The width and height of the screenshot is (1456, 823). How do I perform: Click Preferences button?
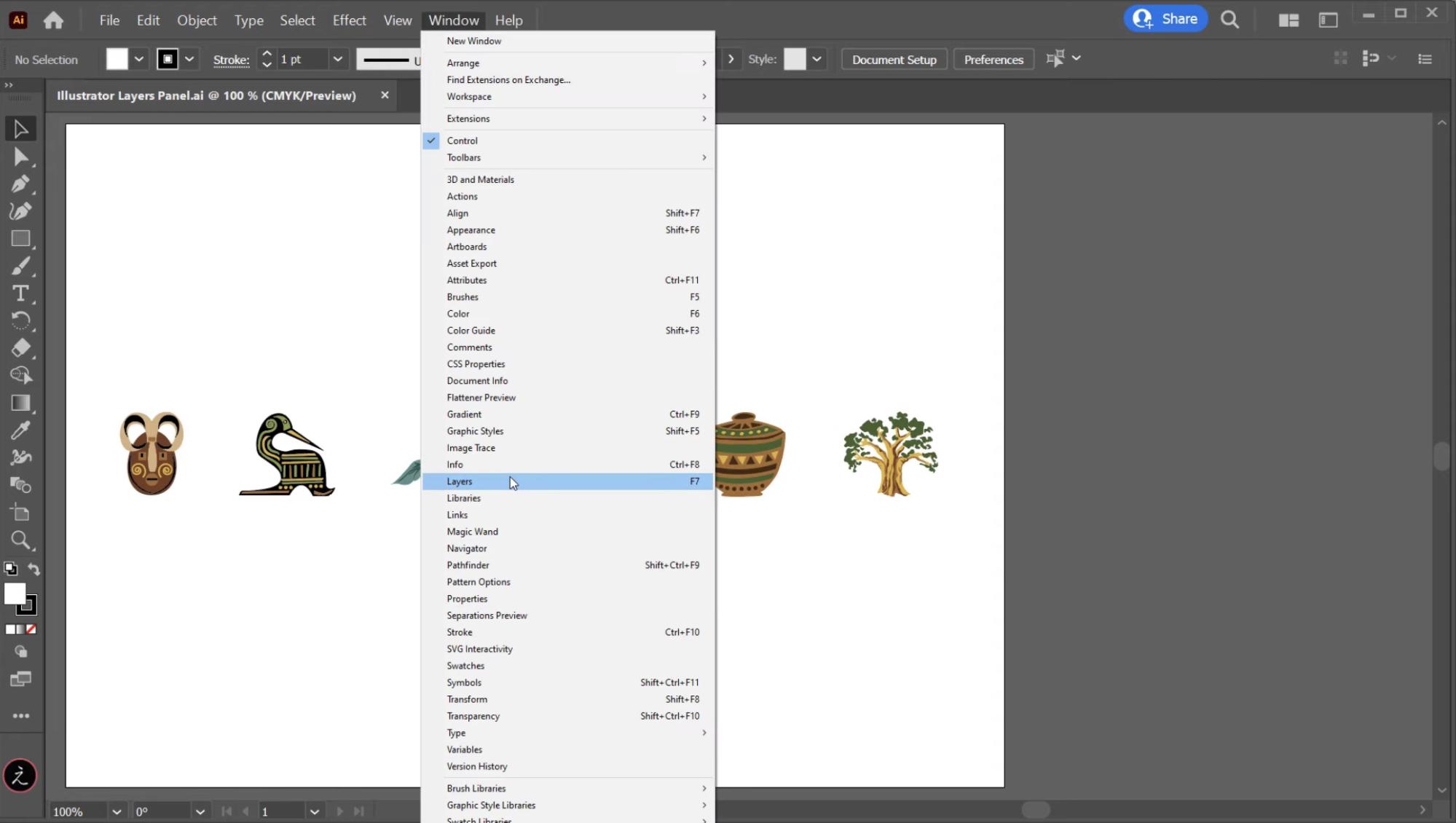(x=993, y=59)
